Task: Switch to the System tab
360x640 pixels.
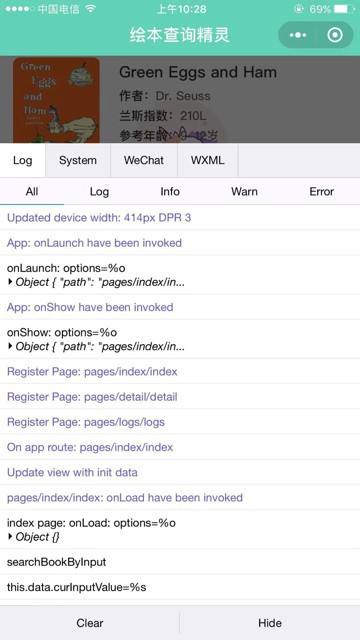Action: click(78, 160)
